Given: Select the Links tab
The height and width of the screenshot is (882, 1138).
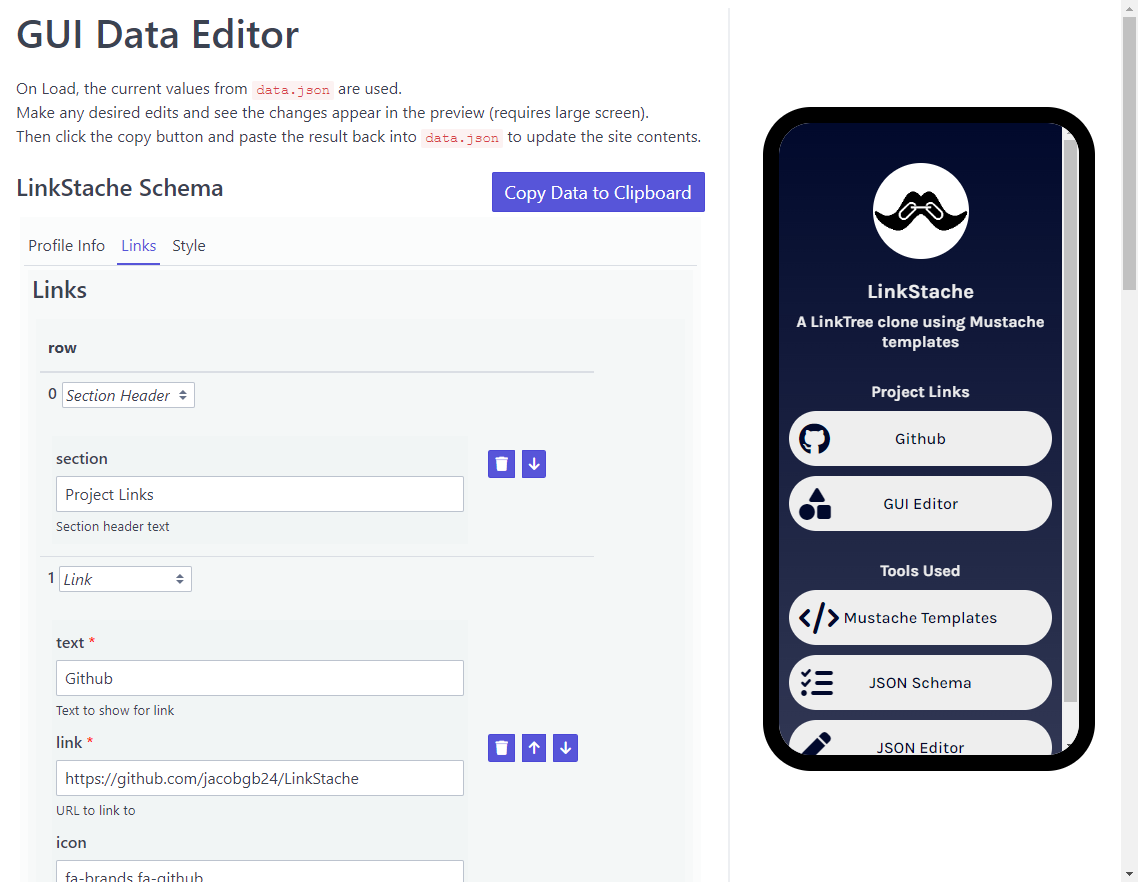Looking at the screenshot, I should coord(139,245).
